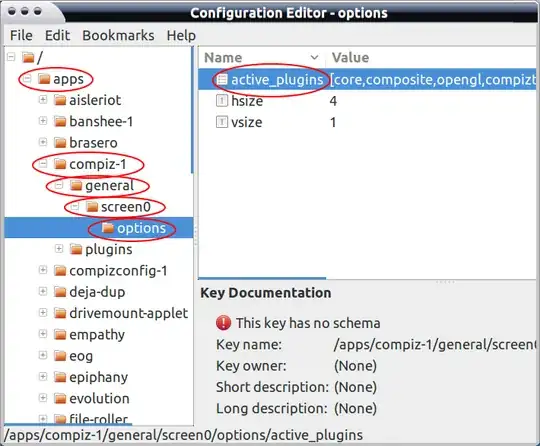Select the active_plugins key name
This screenshot has height=446, width=540.
[277, 80]
